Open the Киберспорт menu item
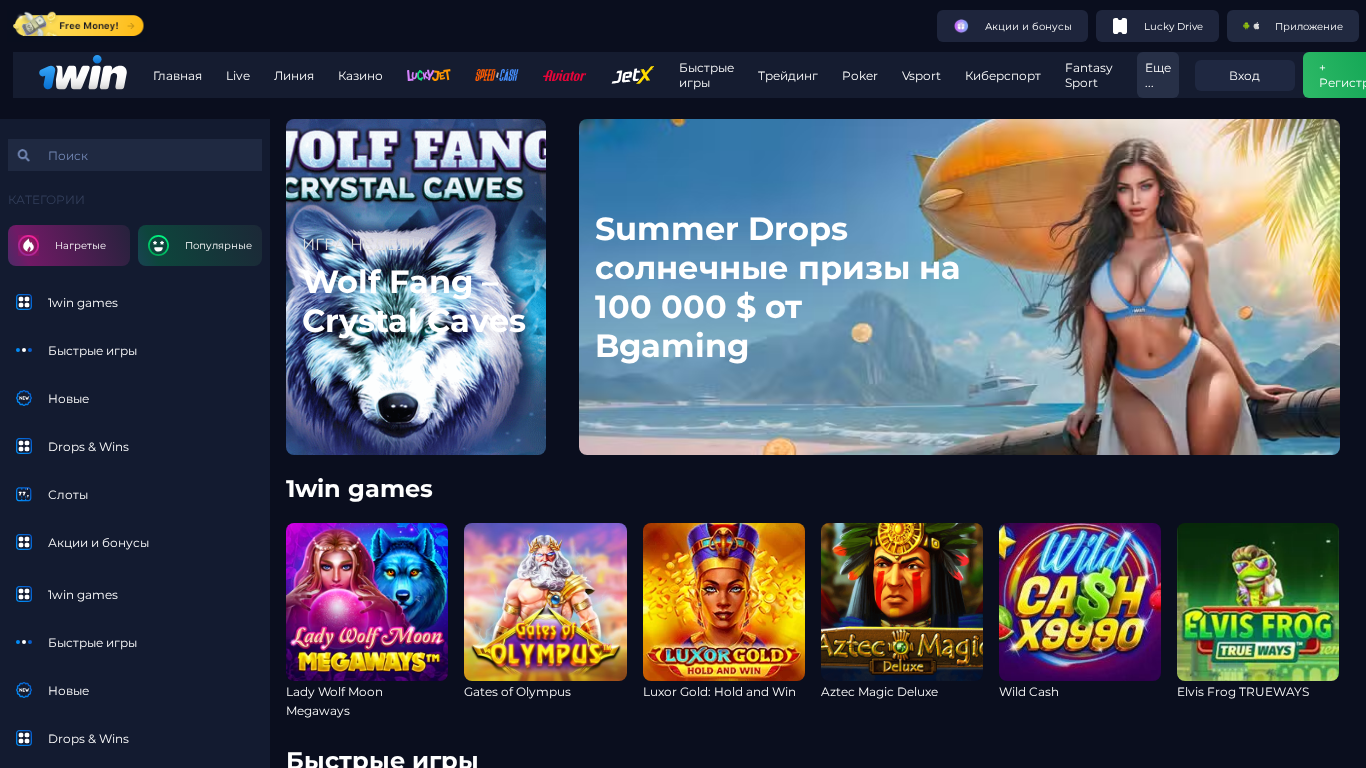This screenshot has width=1366, height=768. click(1003, 76)
